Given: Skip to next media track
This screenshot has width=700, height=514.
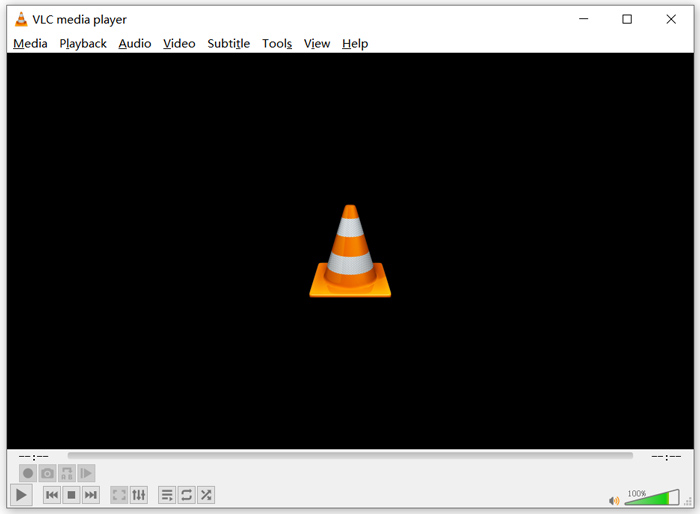Looking at the screenshot, I should pos(91,495).
